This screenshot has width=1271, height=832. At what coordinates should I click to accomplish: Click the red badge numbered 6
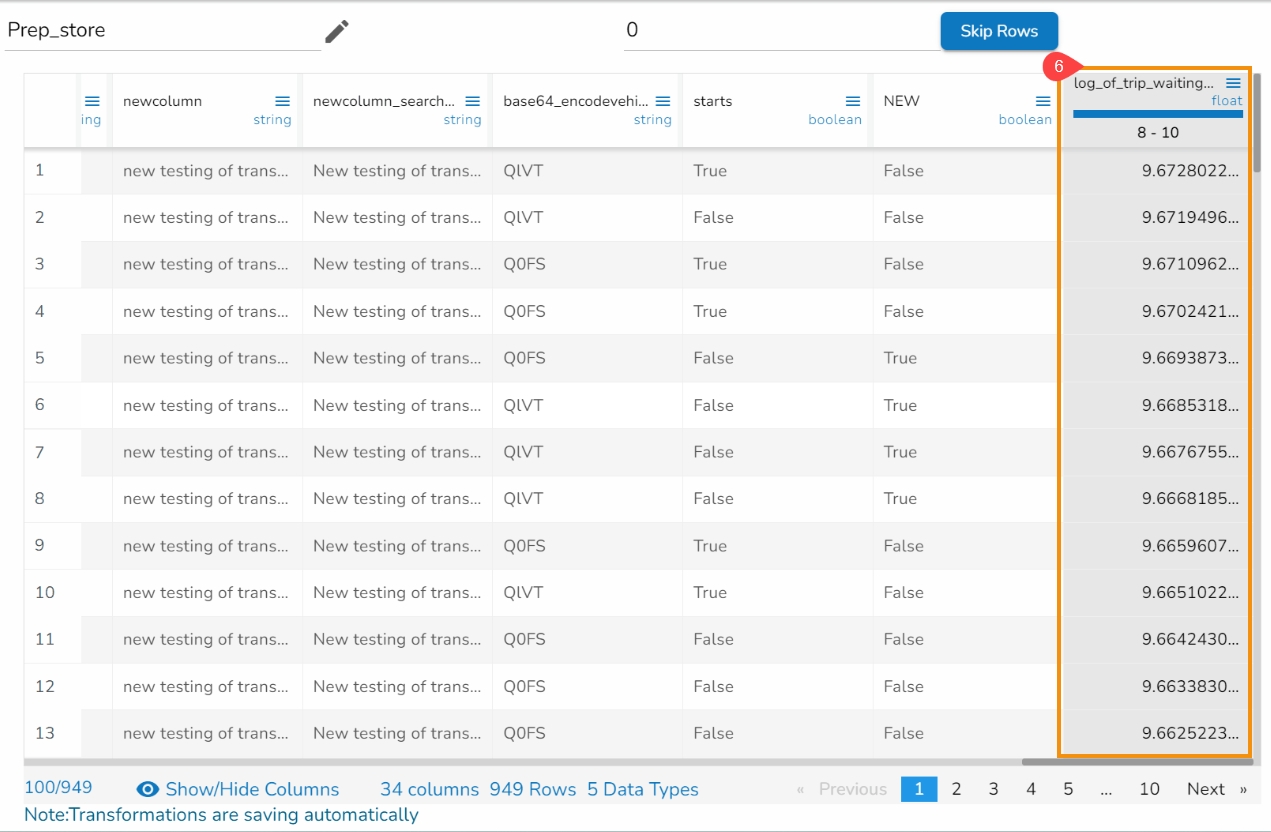1058,67
